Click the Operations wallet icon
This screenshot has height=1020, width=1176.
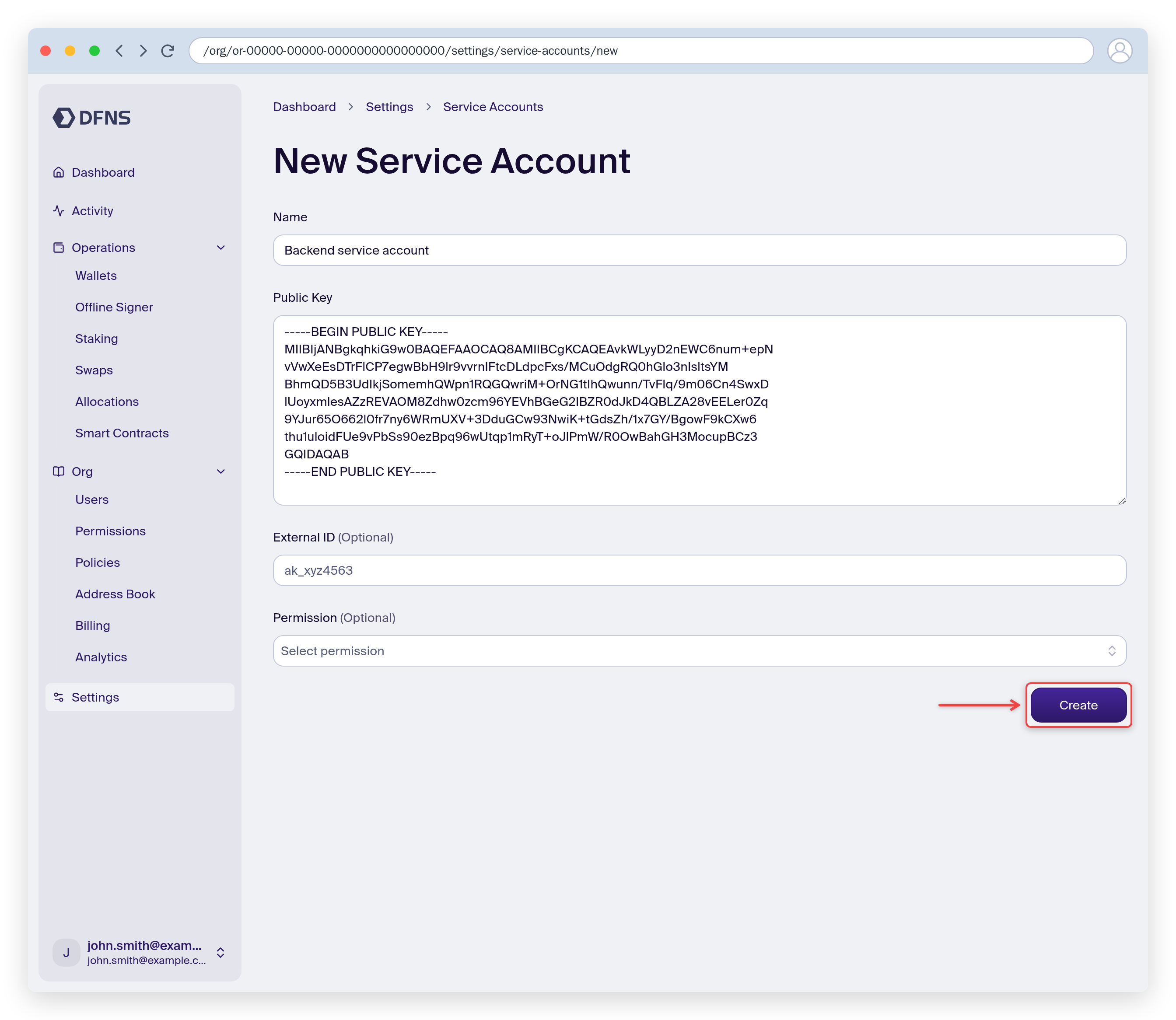click(59, 248)
